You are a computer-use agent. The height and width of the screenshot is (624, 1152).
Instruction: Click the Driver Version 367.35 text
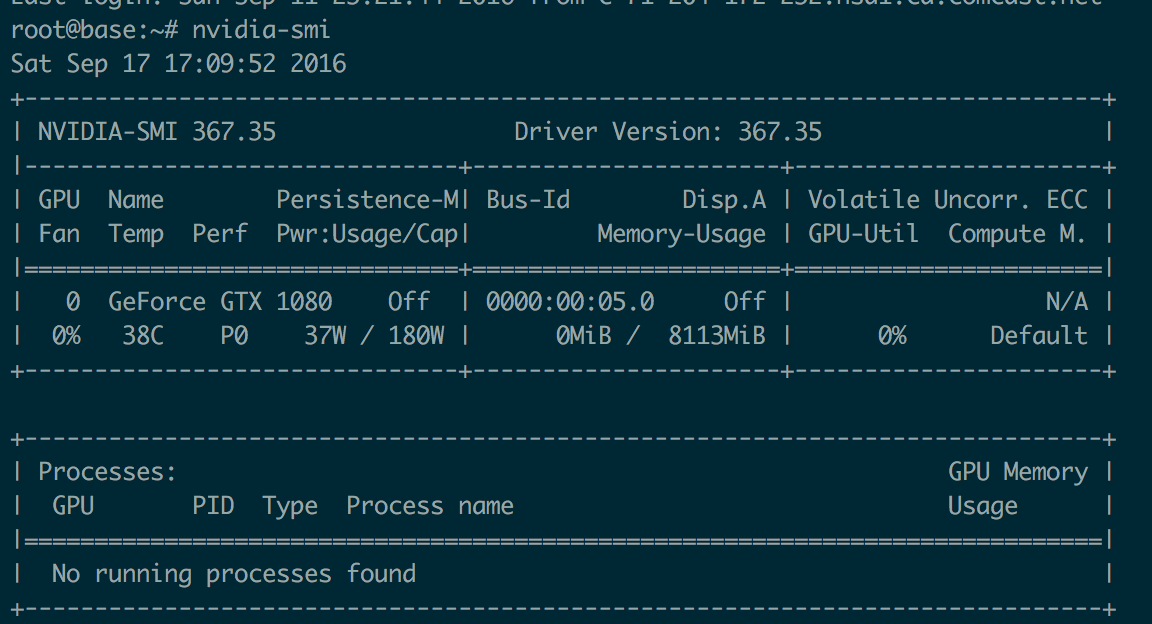pyautogui.click(x=667, y=132)
